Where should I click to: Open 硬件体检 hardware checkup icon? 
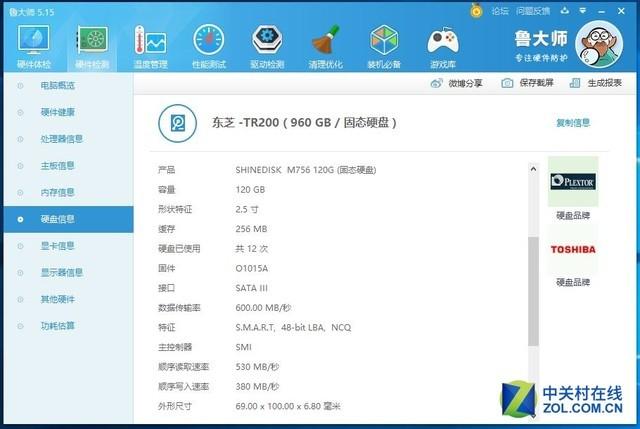(33, 41)
